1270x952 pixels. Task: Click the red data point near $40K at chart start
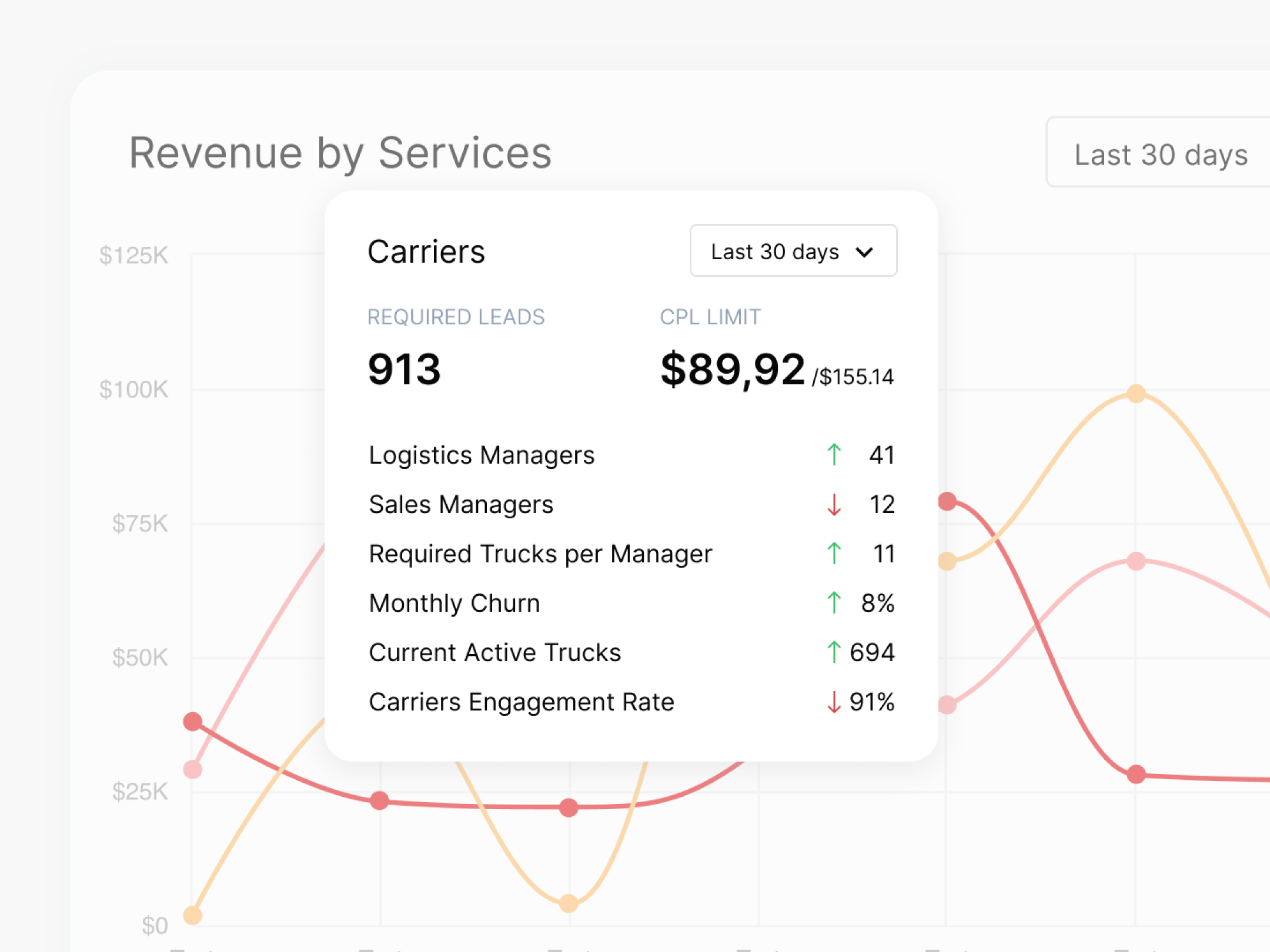pos(193,721)
